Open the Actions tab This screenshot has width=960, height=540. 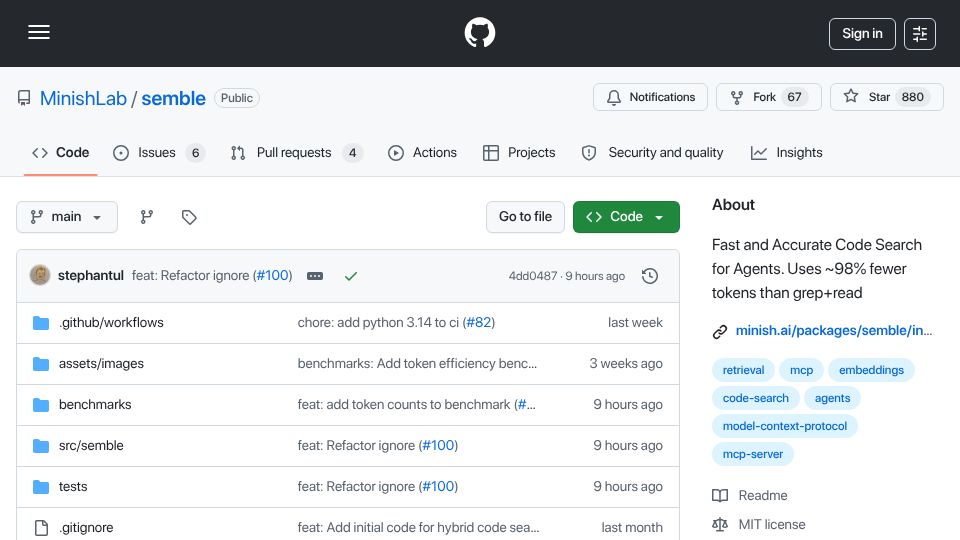(422, 152)
